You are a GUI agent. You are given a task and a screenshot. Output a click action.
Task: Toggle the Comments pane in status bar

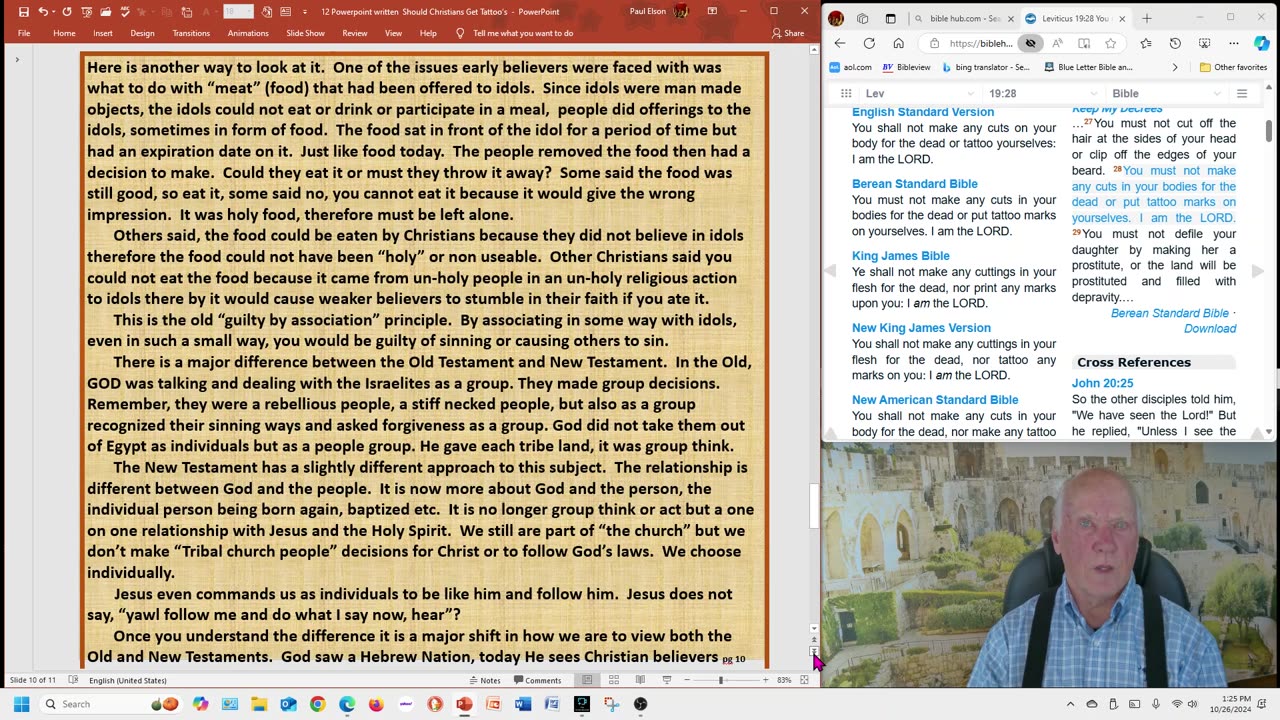coord(538,680)
